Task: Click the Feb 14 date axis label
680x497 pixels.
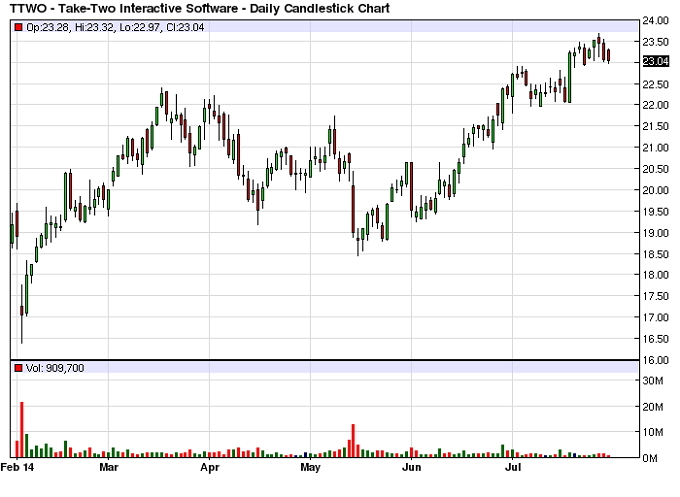Action: click(17, 467)
